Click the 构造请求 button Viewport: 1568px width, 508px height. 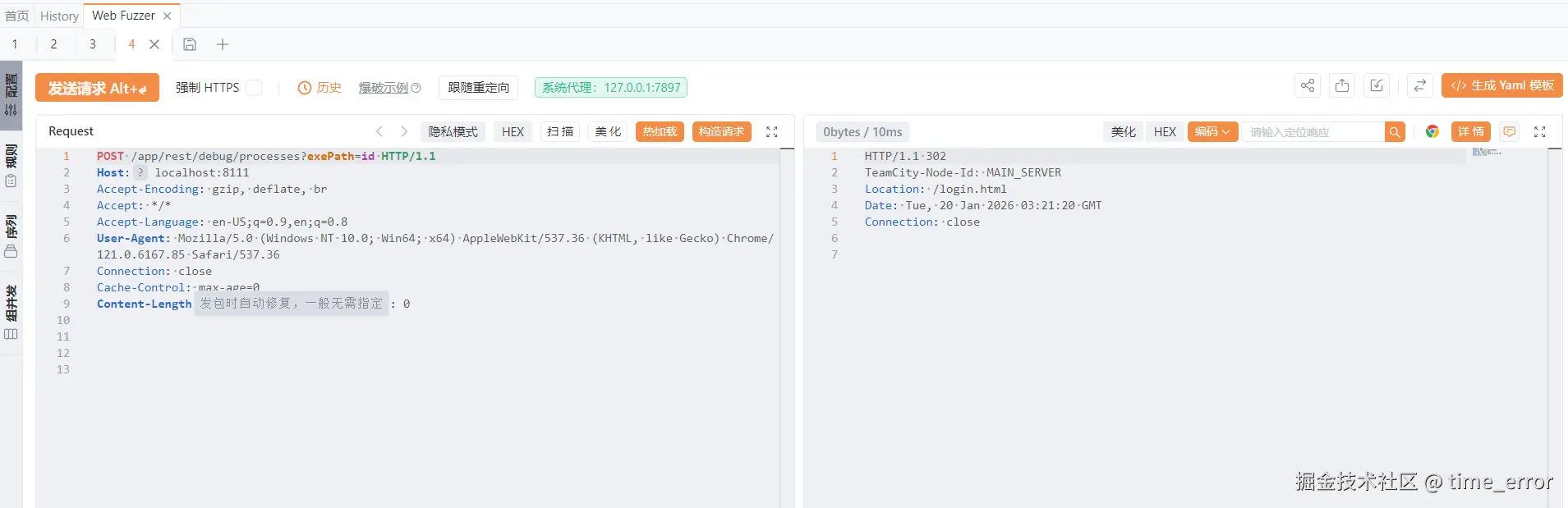[722, 131]
